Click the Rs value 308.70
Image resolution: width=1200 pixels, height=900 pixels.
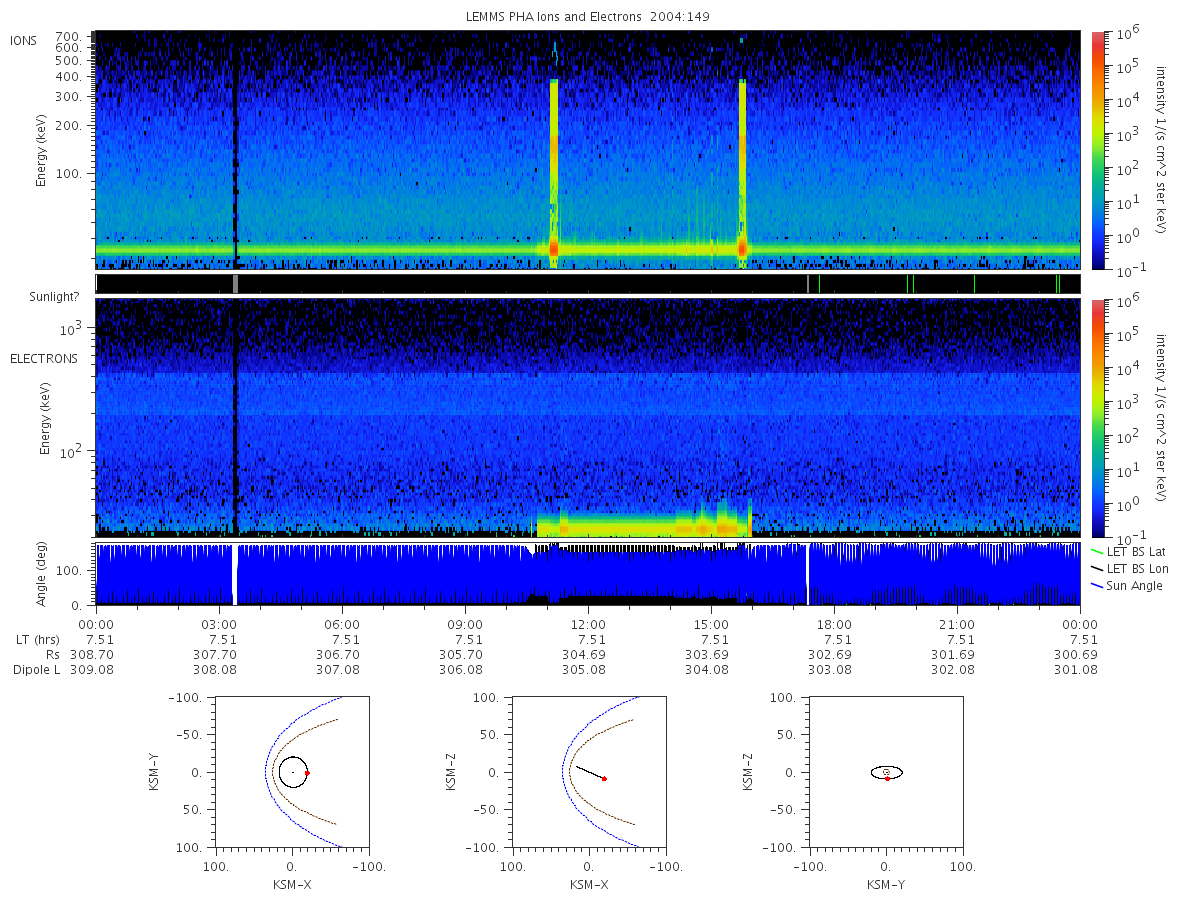[93, 654]
